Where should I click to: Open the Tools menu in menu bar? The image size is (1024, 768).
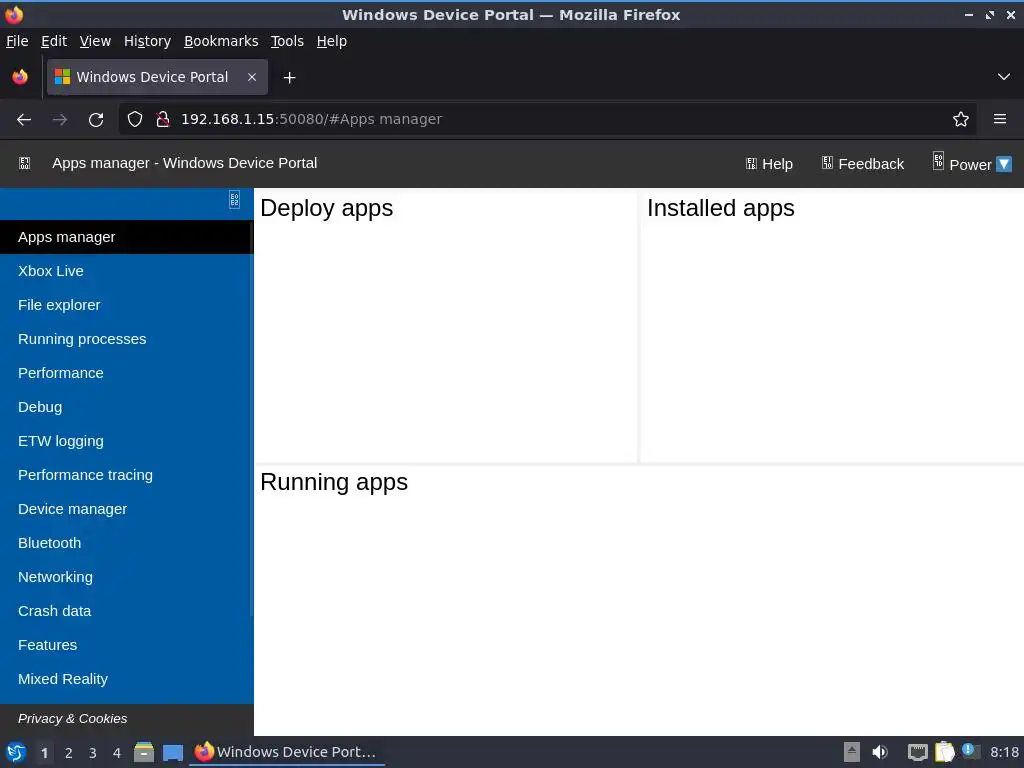(x=287, y=41)
